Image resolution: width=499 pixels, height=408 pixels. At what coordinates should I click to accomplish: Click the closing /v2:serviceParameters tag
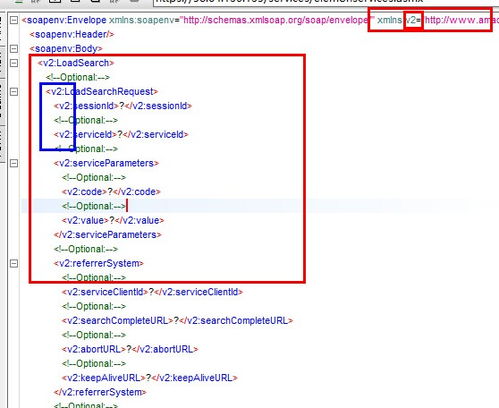107,235
